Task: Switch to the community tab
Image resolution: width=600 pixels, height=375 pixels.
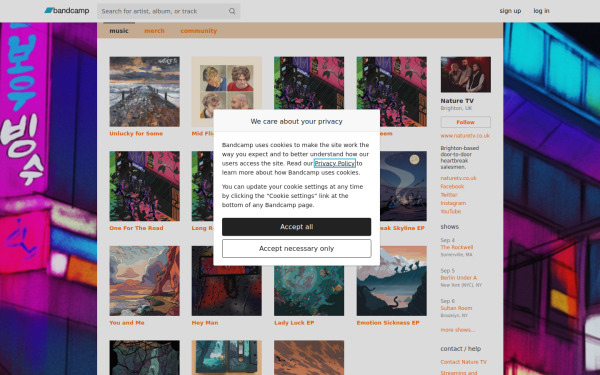Action: [x=199, y=31]
